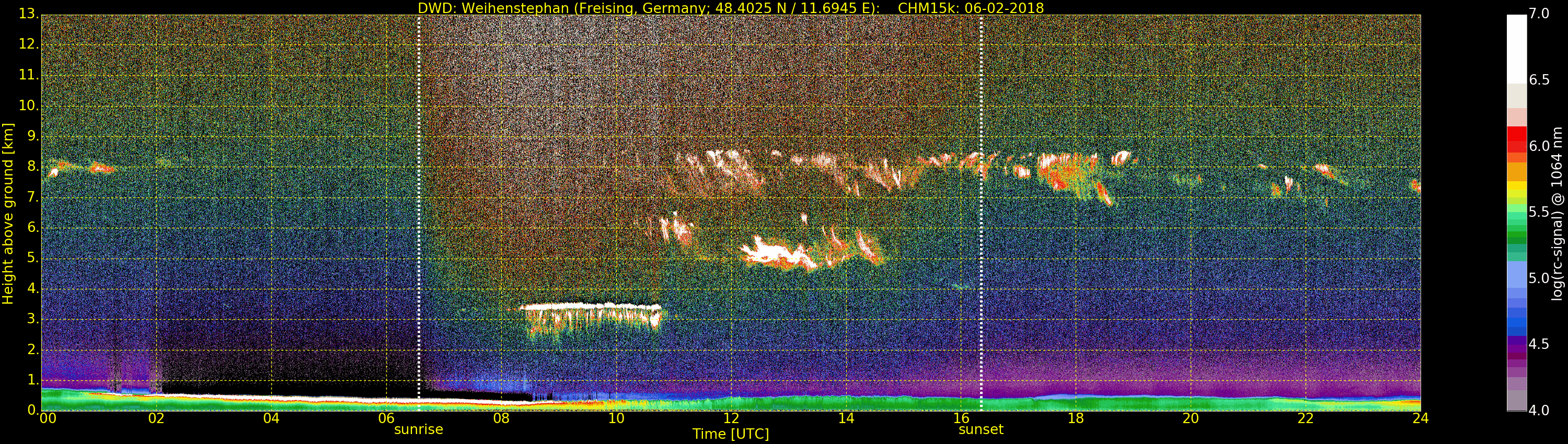Click the height tick label '4.'
1568x444 pixels.
click(32, 289)
